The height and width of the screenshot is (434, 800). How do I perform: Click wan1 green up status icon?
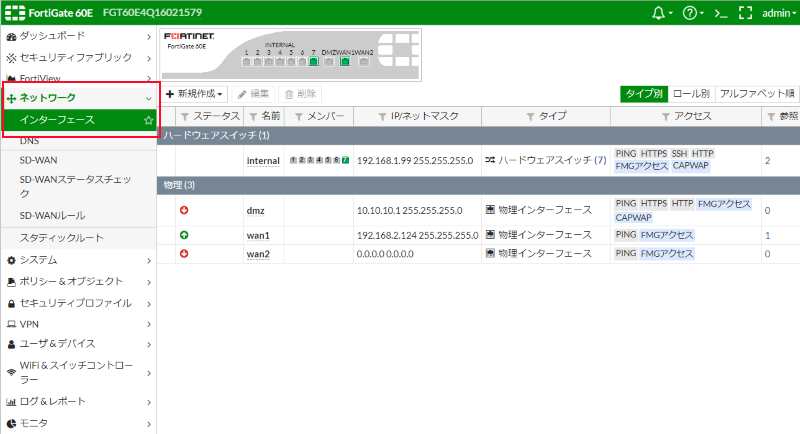[x=184, y=235]
